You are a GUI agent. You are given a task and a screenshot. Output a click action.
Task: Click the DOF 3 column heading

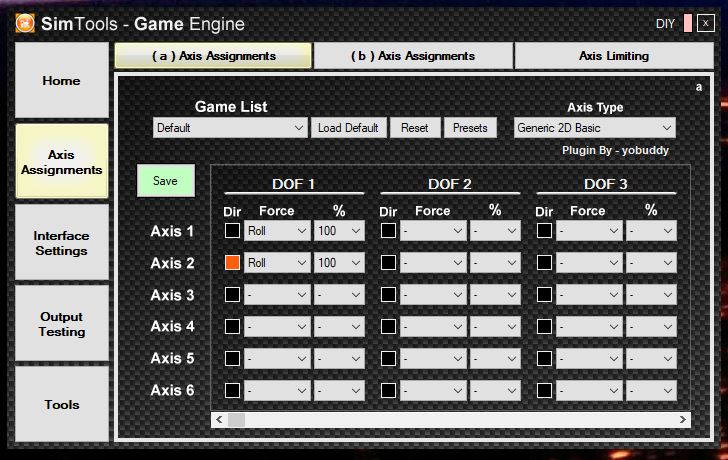coord(605,184)
